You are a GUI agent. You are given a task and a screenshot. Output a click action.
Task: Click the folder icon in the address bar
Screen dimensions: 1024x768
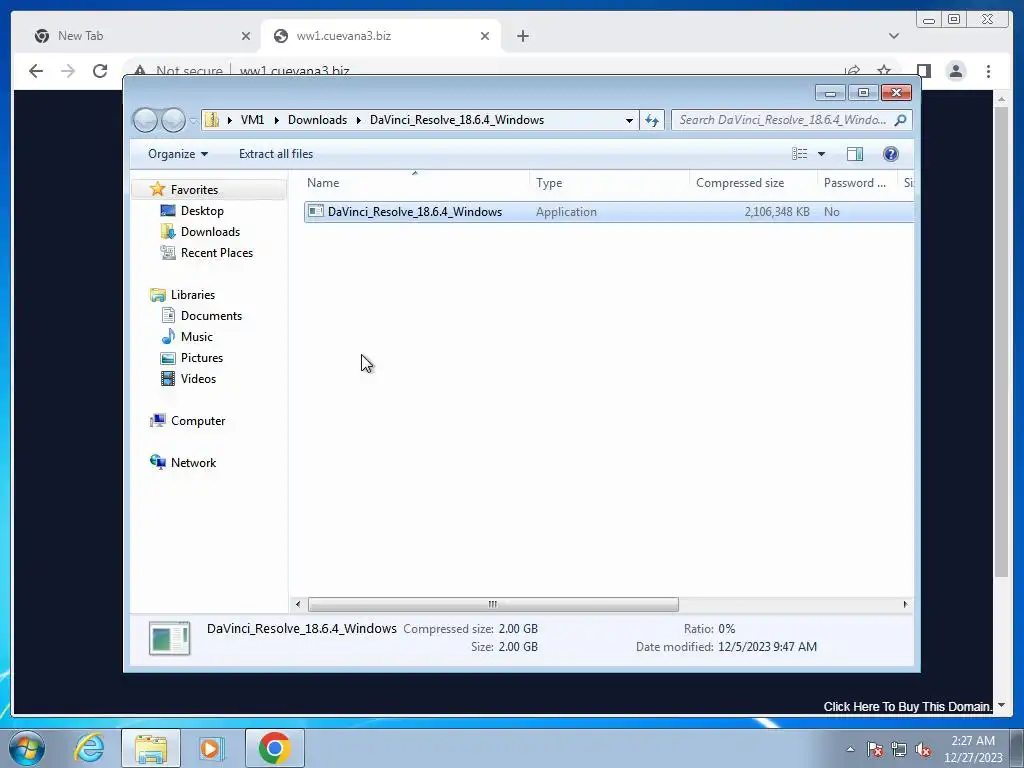point(212,120)
